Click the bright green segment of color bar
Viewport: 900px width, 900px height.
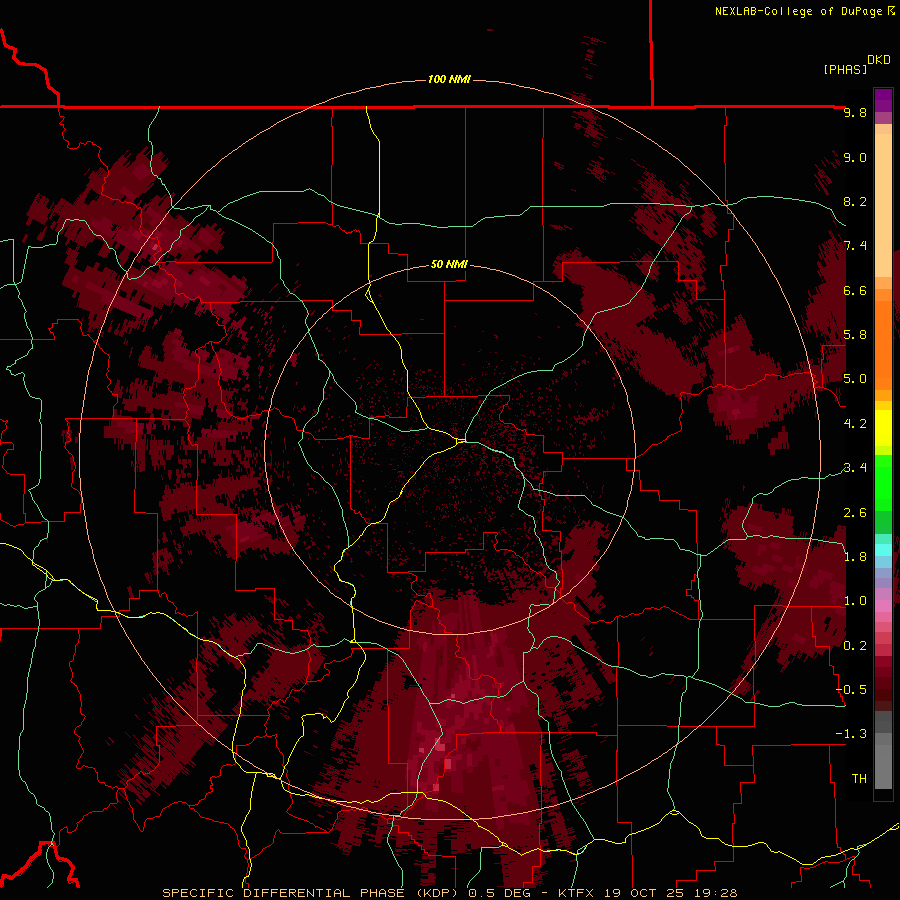pyautogui.click(x=883, y=482)
